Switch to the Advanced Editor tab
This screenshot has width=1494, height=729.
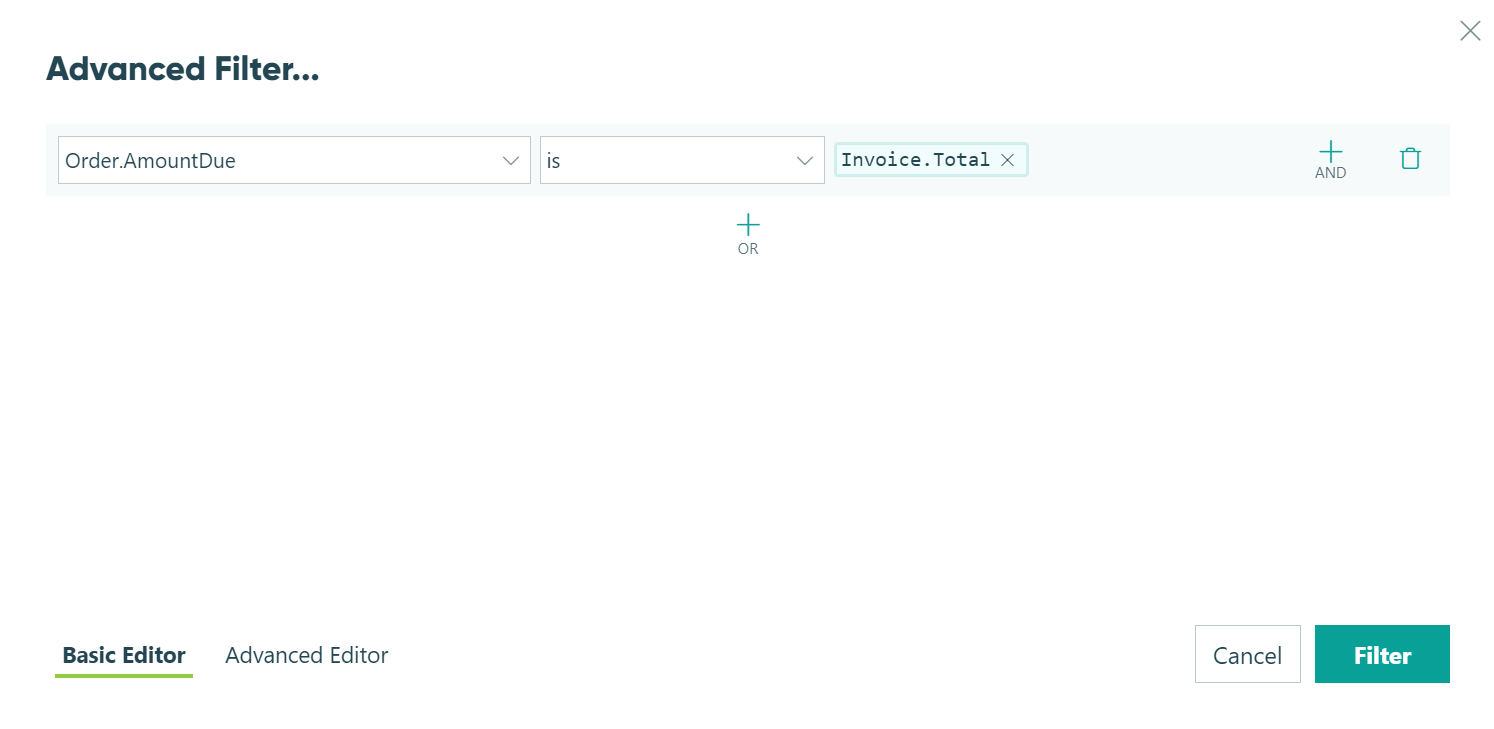[307, 655]
